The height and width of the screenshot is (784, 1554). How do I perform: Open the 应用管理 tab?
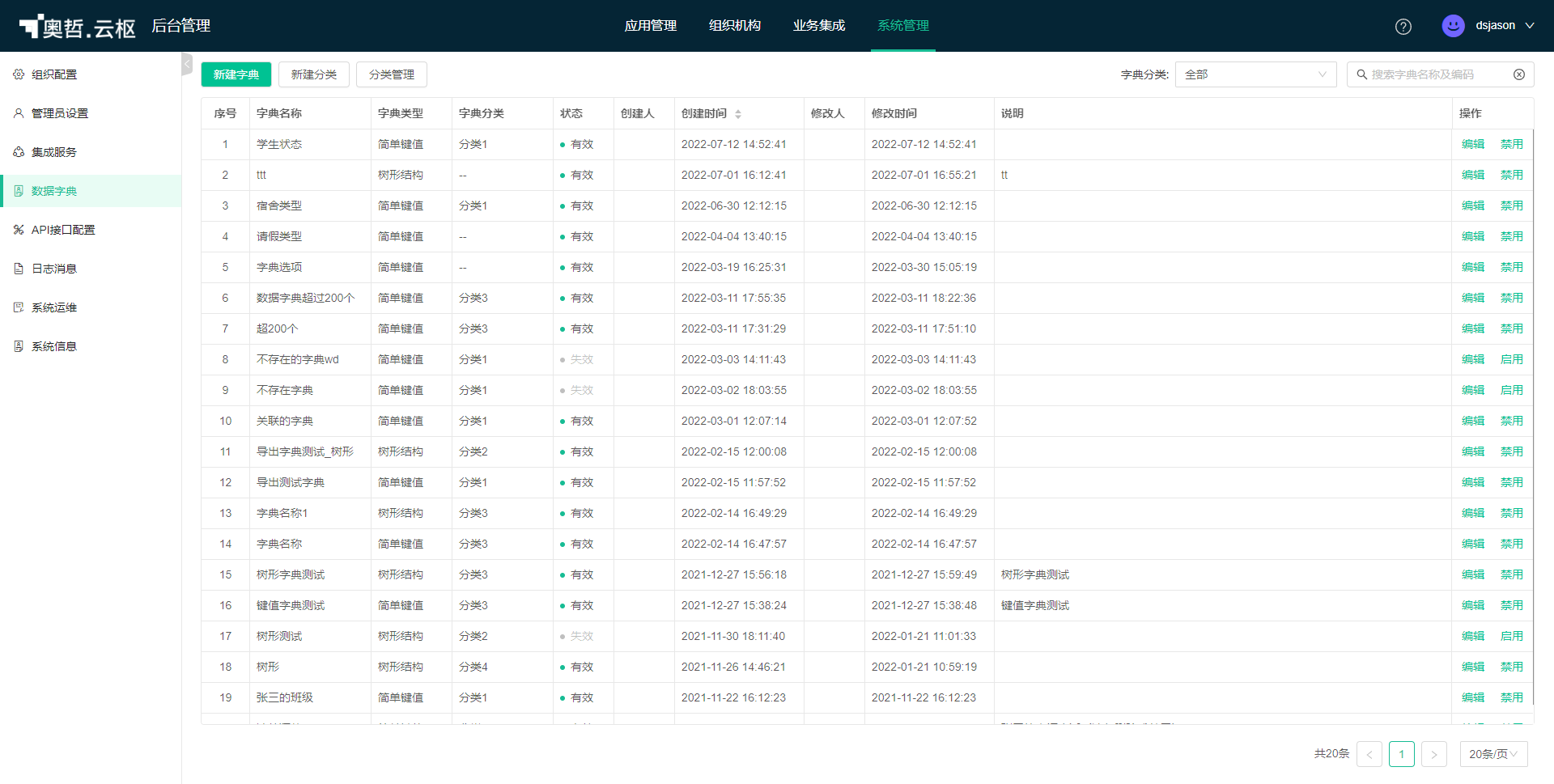pos(651,26)
